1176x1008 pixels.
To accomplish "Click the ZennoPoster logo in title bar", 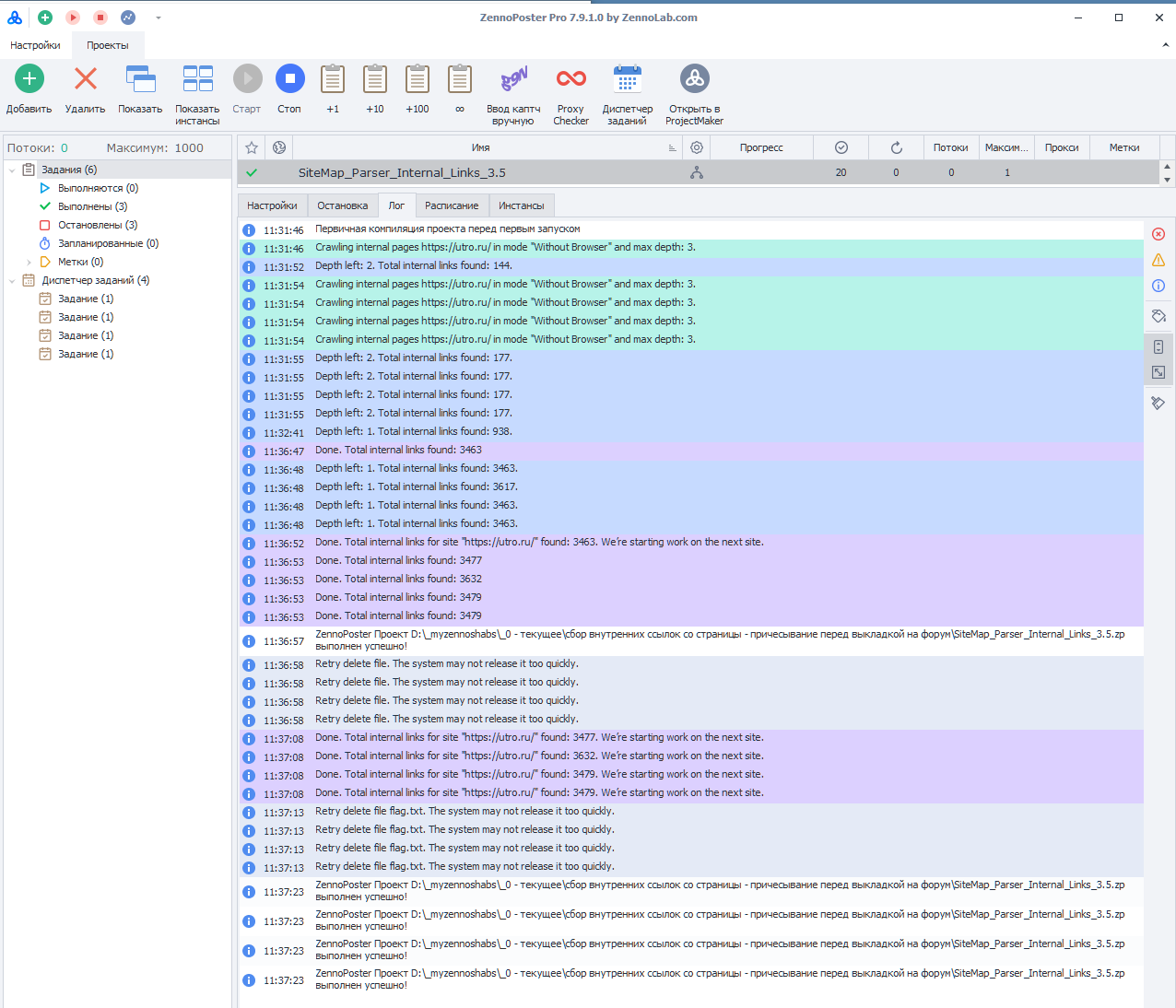I will coord(15,18).
